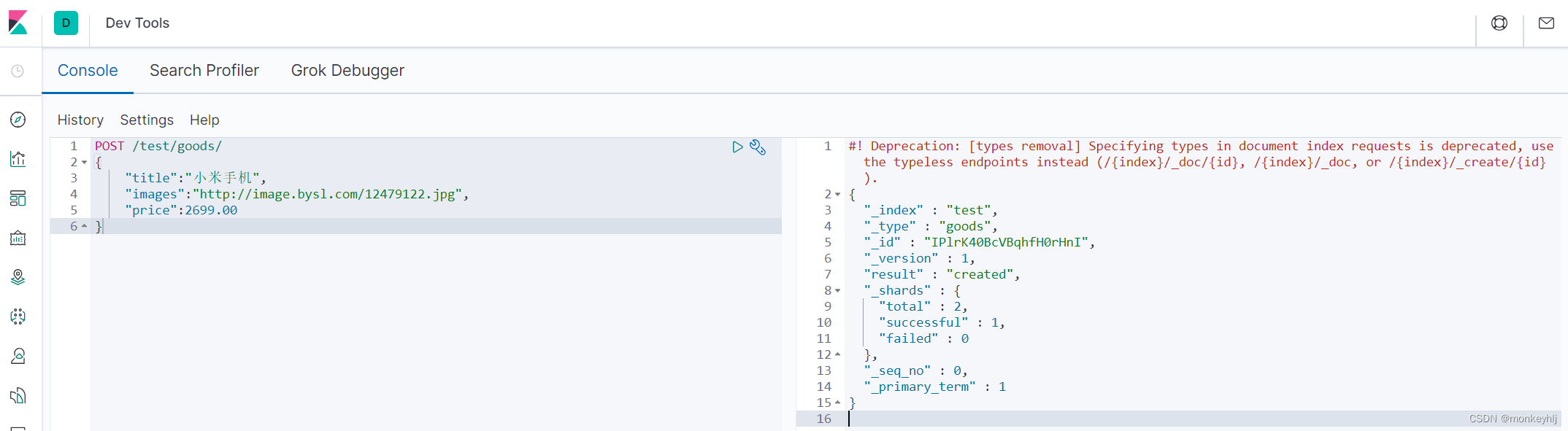Click the "_type" : "goods" output line
Viewport: 1568px width, 431px height.
coord(931,226)
